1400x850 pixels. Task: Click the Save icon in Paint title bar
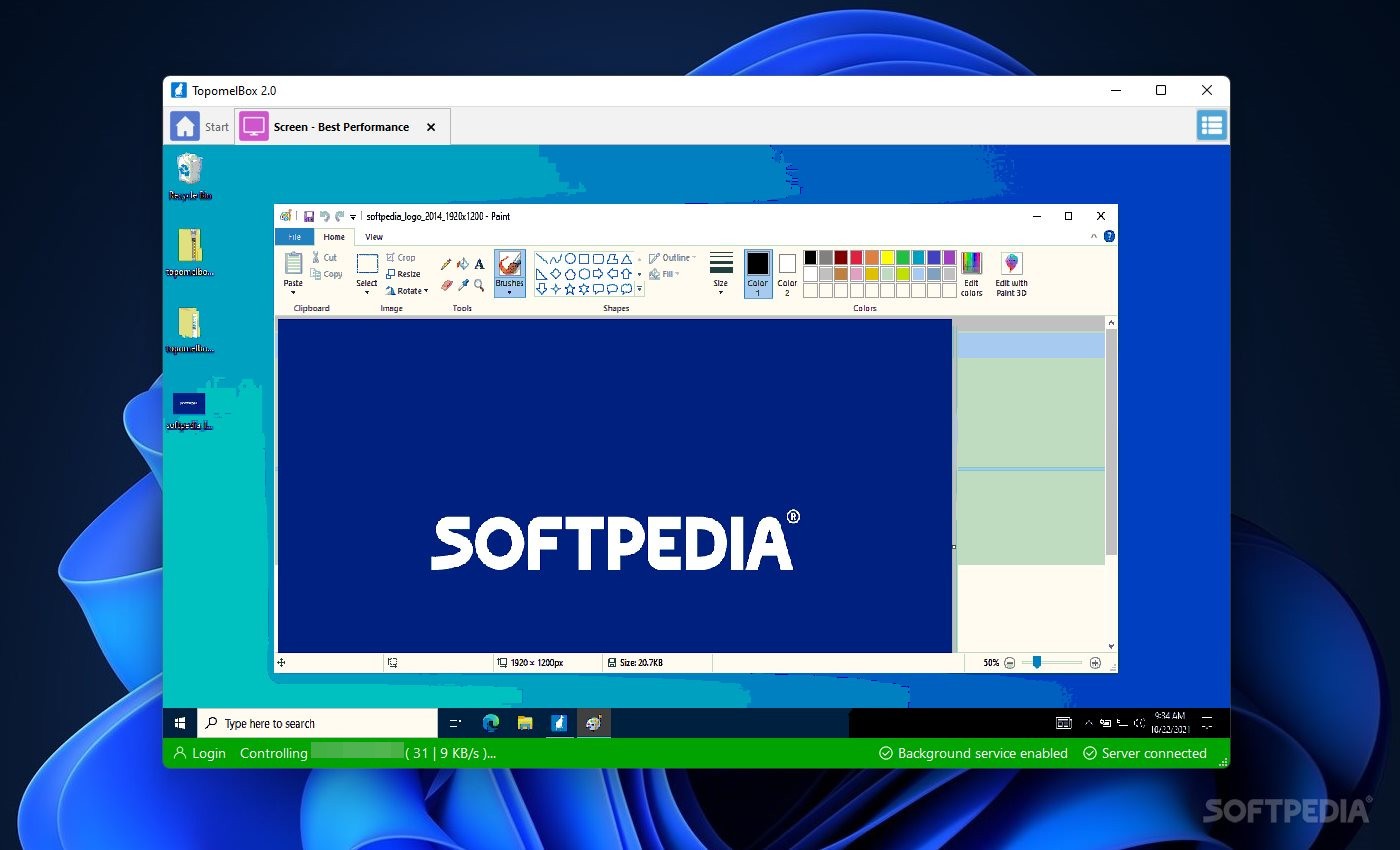[x=309, y=216]
